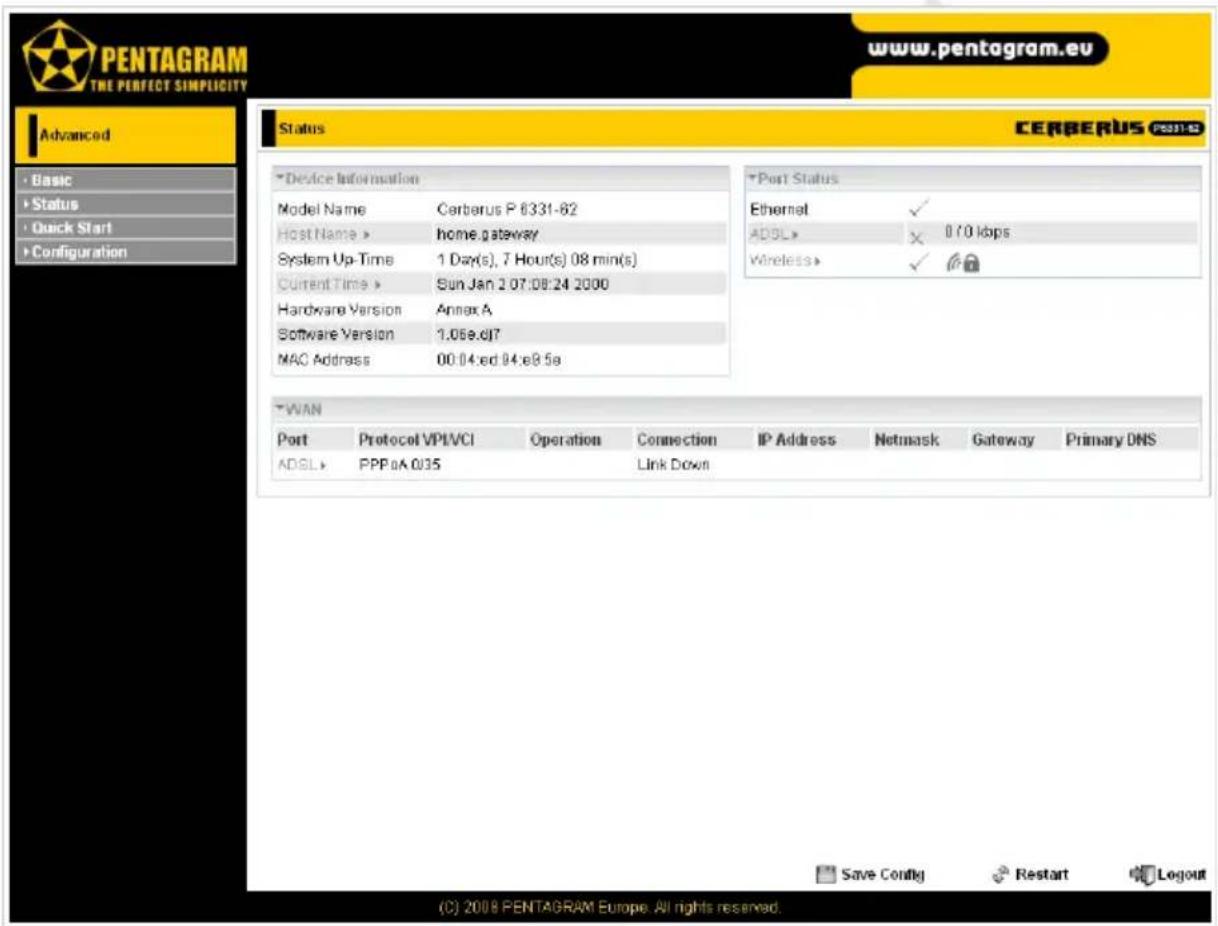Image resolution: width=1218 pixels, height=926 pixels.
Task: Click the Port column header
Action: [x=291, y=440]
